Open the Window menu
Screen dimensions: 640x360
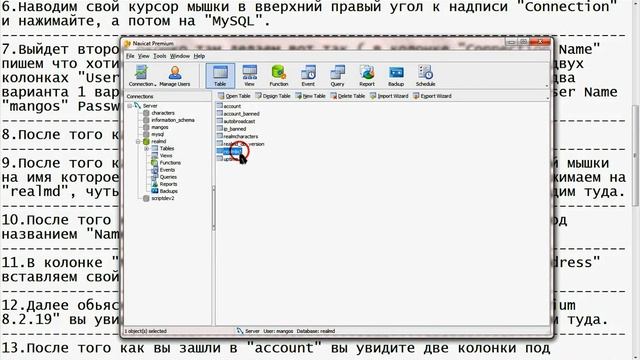[x=180, y=56]
